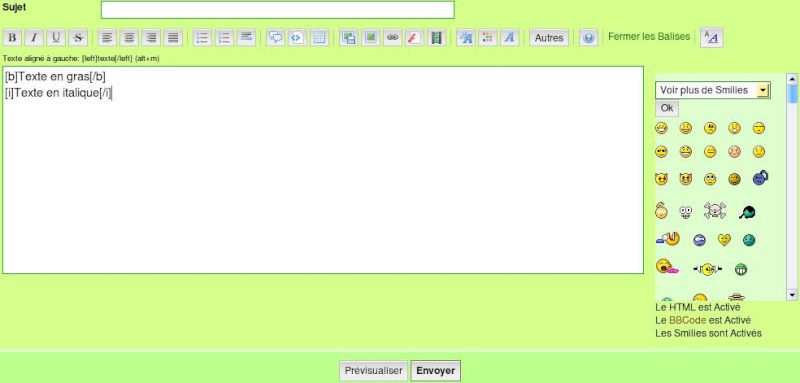Screen dimensions: 800x383
Task: Insert a video with the filmstrip icon
Action: point(436,38)
